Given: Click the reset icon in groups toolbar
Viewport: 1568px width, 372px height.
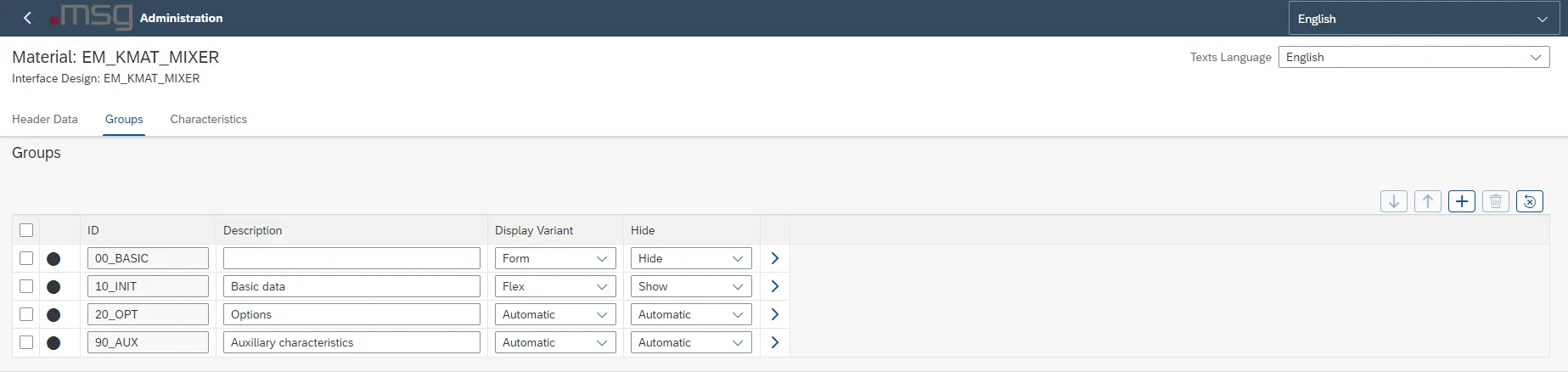Looking at the screenshot, I should point(1529,201).
